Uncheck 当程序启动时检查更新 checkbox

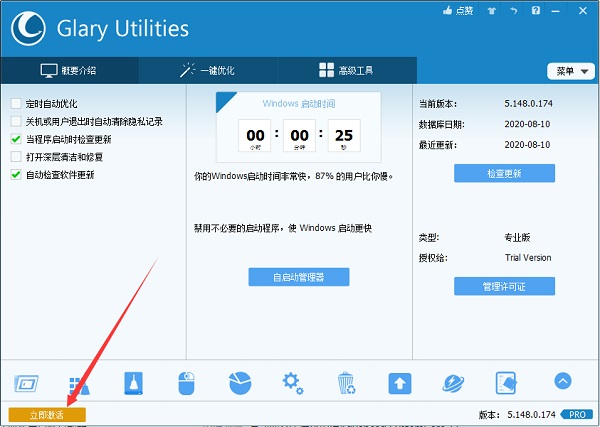click(x=16, y=139)
